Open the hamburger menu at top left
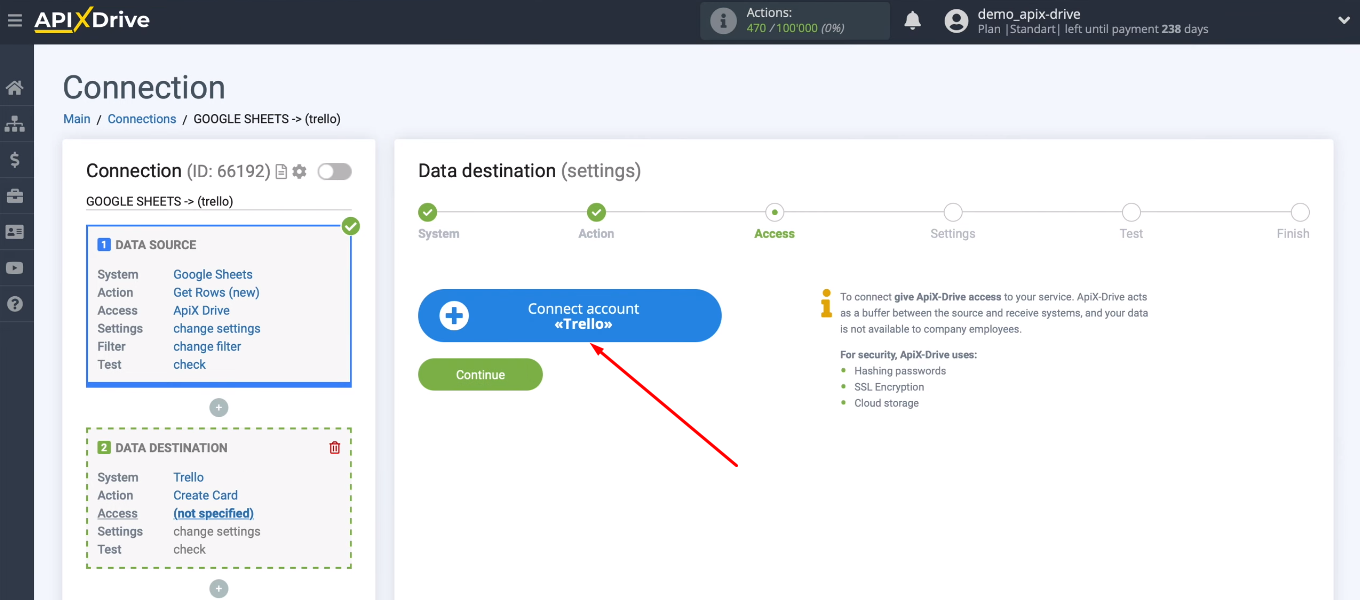The image size is (1360, 600). [15, 20]
